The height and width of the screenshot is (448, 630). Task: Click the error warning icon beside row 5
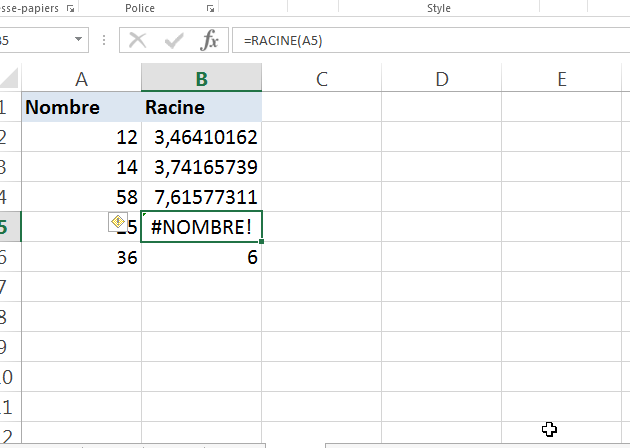[117, 223]
